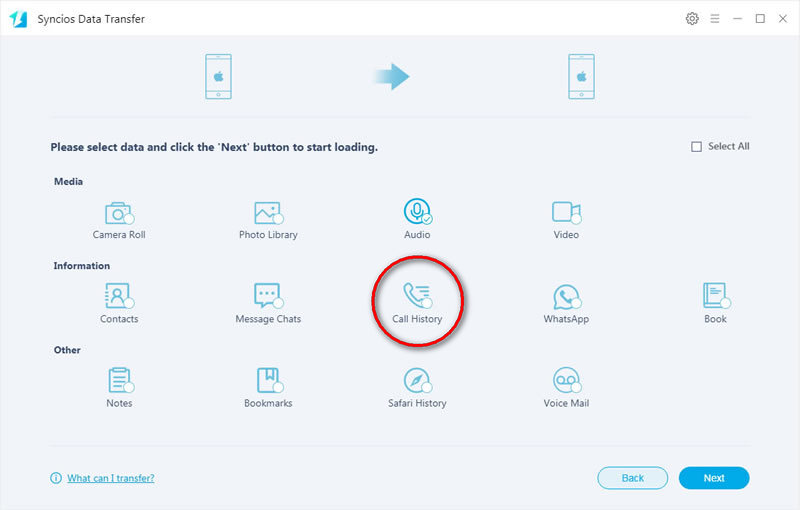Click the 'Media' section heading

click(68, 182)
